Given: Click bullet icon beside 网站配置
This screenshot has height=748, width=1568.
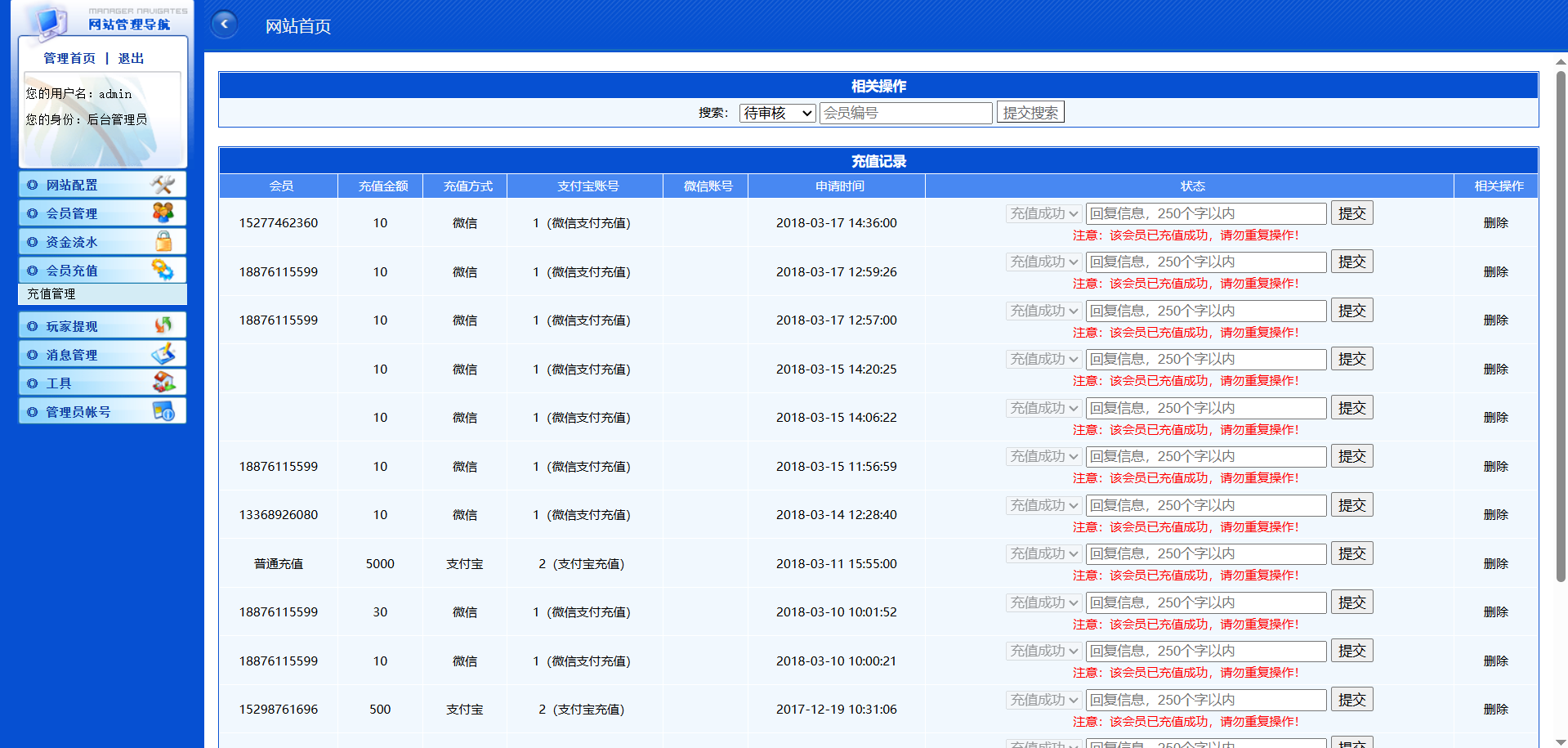Looking at the screenshot, I should click(33, 185).
